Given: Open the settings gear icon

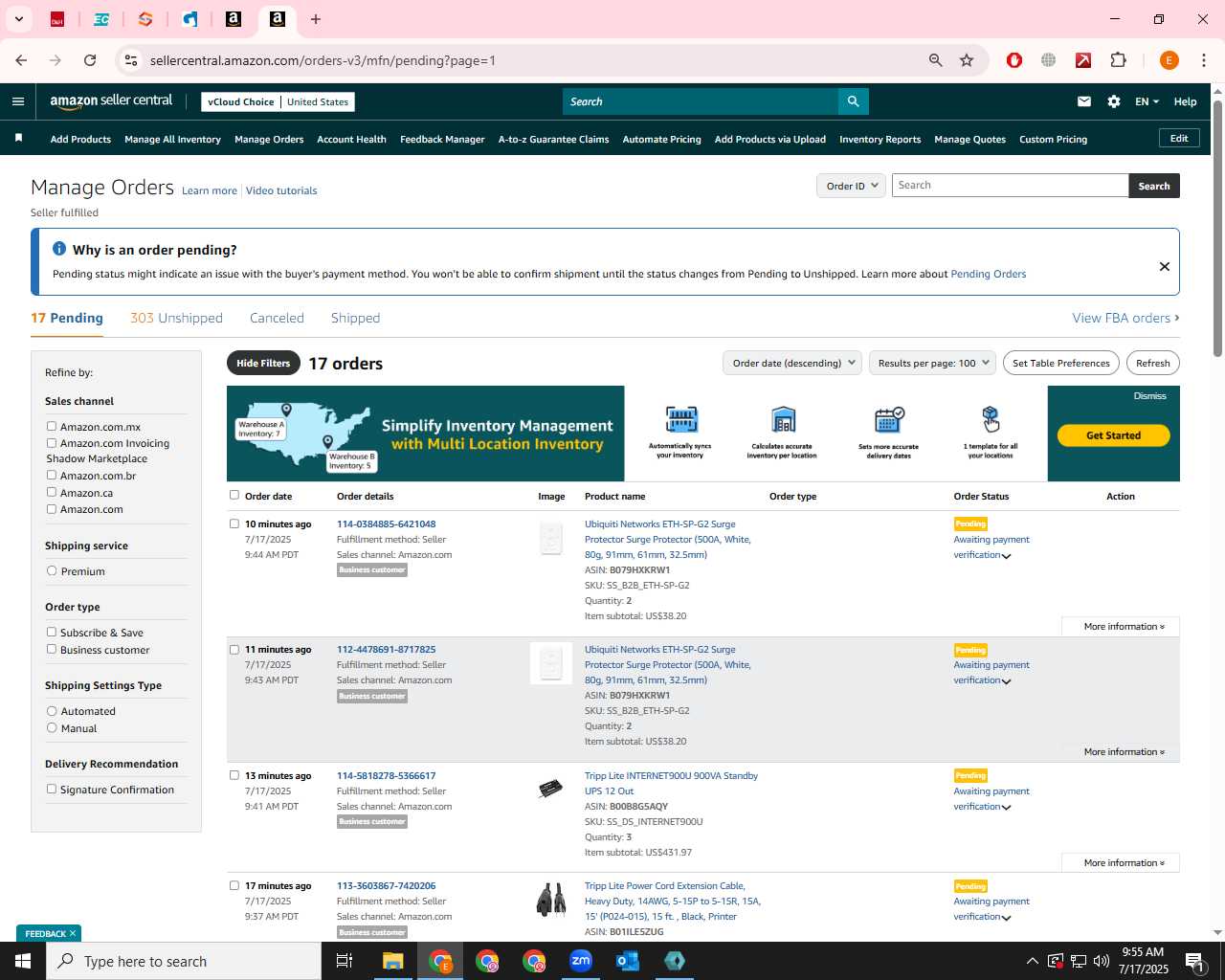Looking at the screenshot, I should pos(1114,101).
